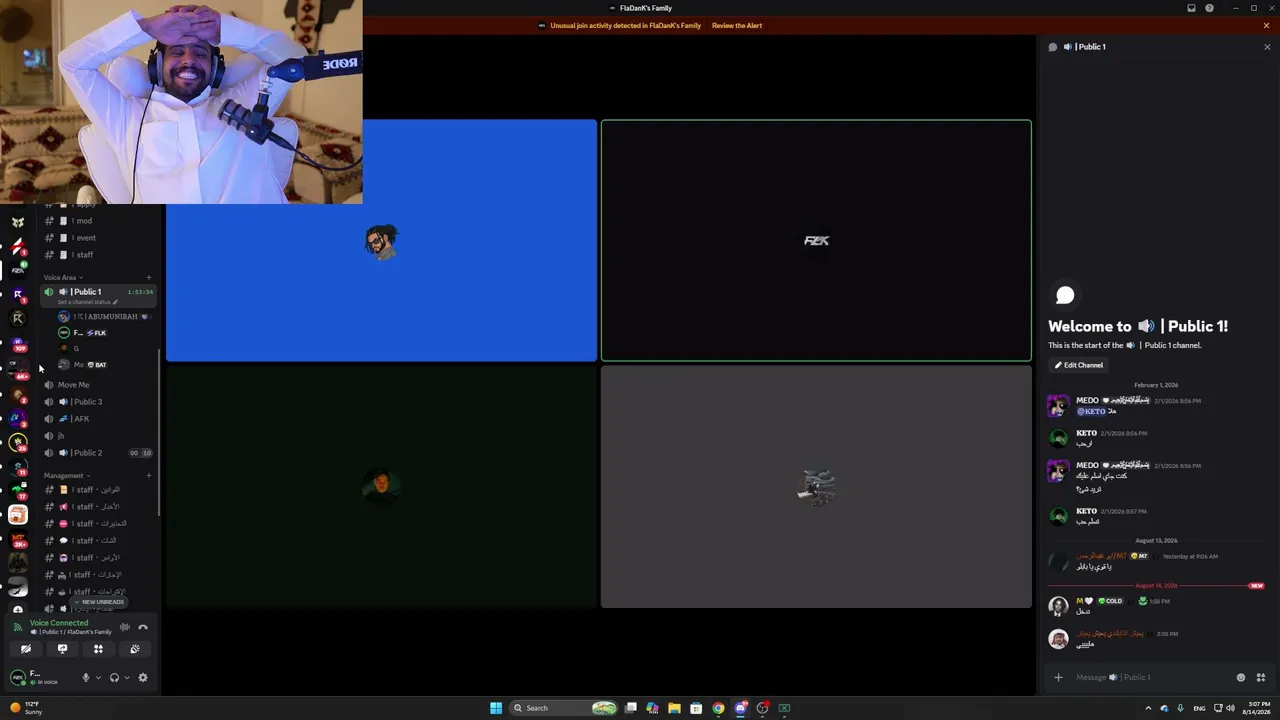Open staff القوانين channel
The image size is (1280, 720).
(98, 490)
